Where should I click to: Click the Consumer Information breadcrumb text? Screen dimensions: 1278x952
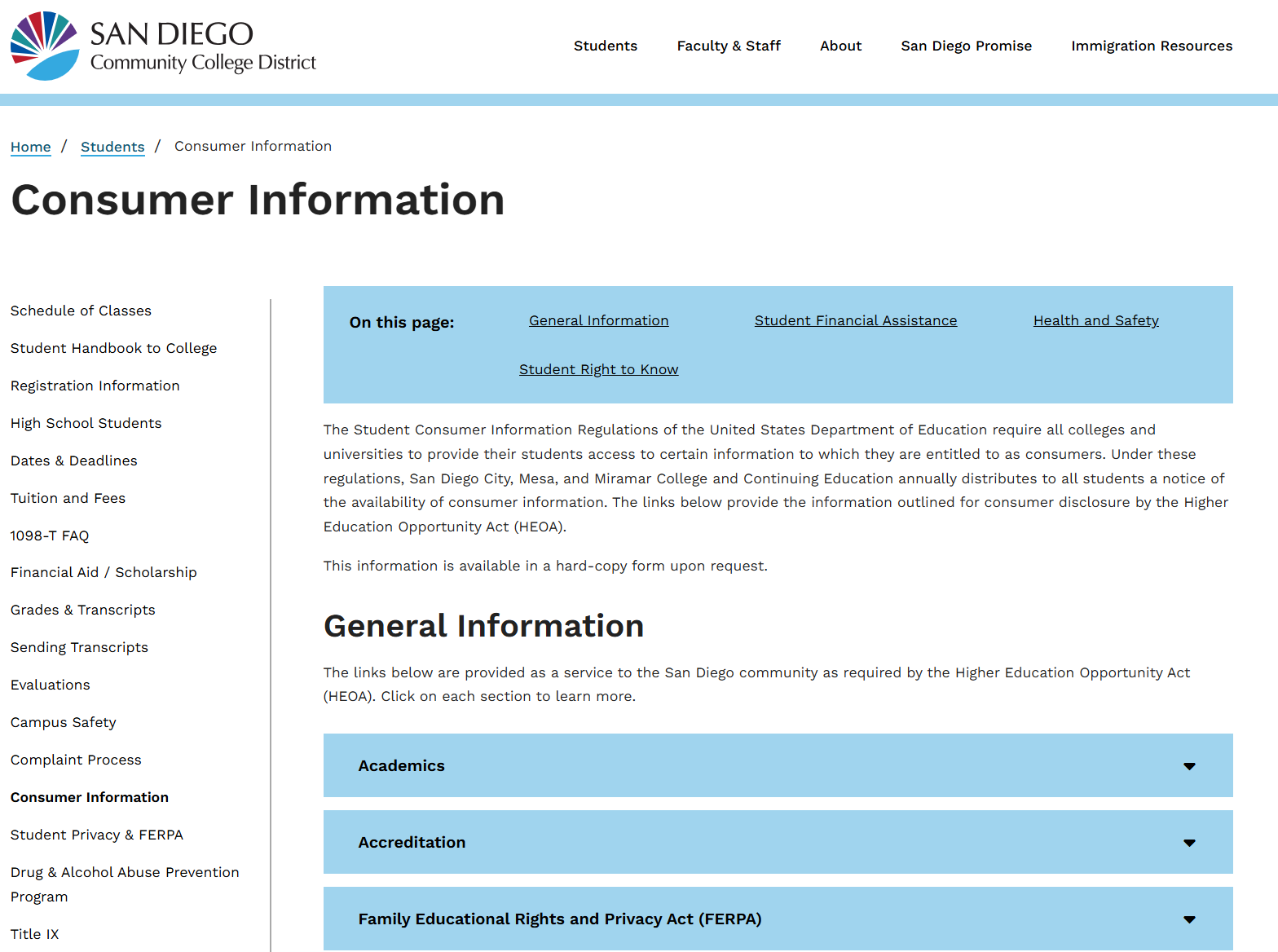(x=253, y=146)
